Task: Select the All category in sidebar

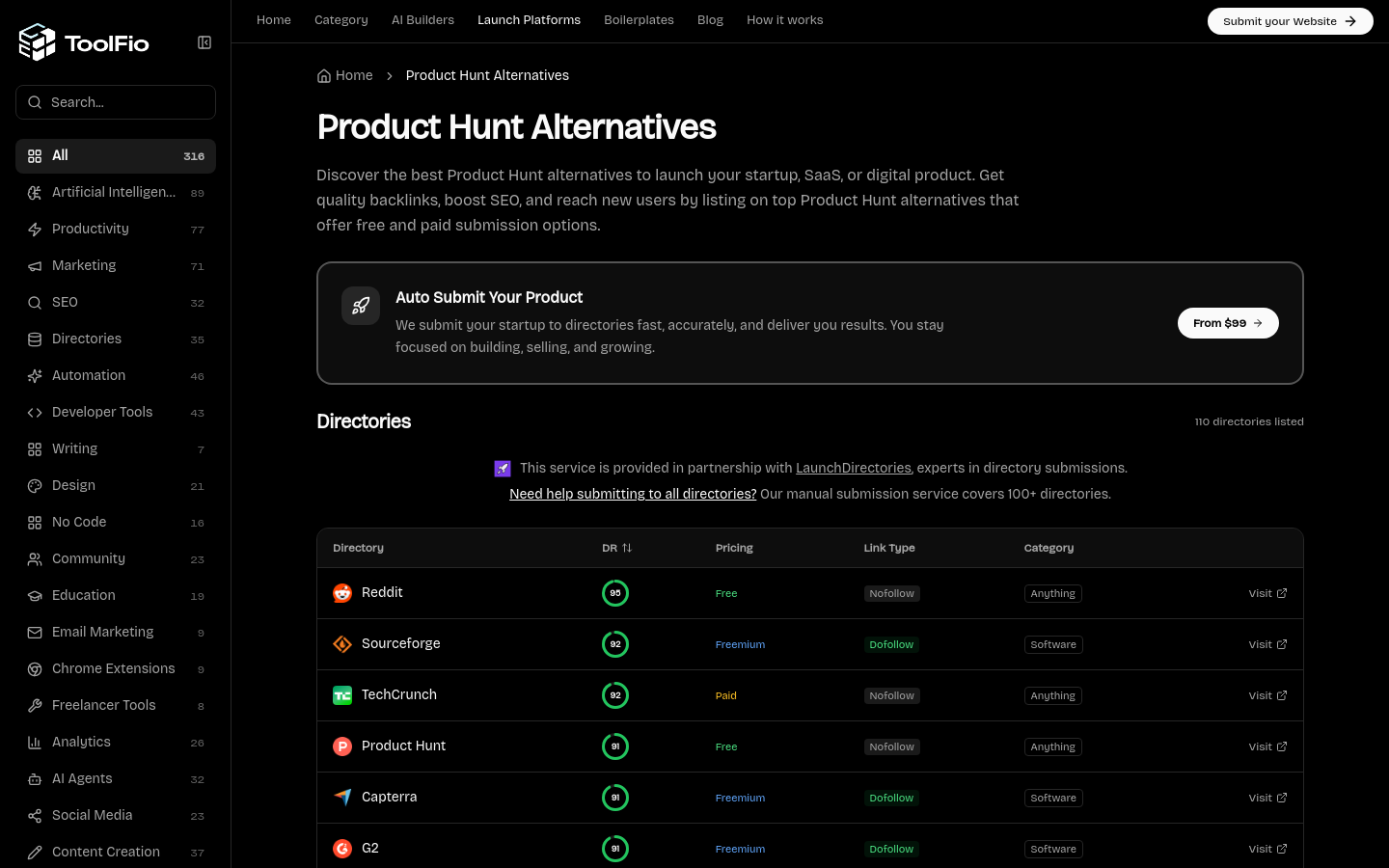Action: tap(116, 156)
